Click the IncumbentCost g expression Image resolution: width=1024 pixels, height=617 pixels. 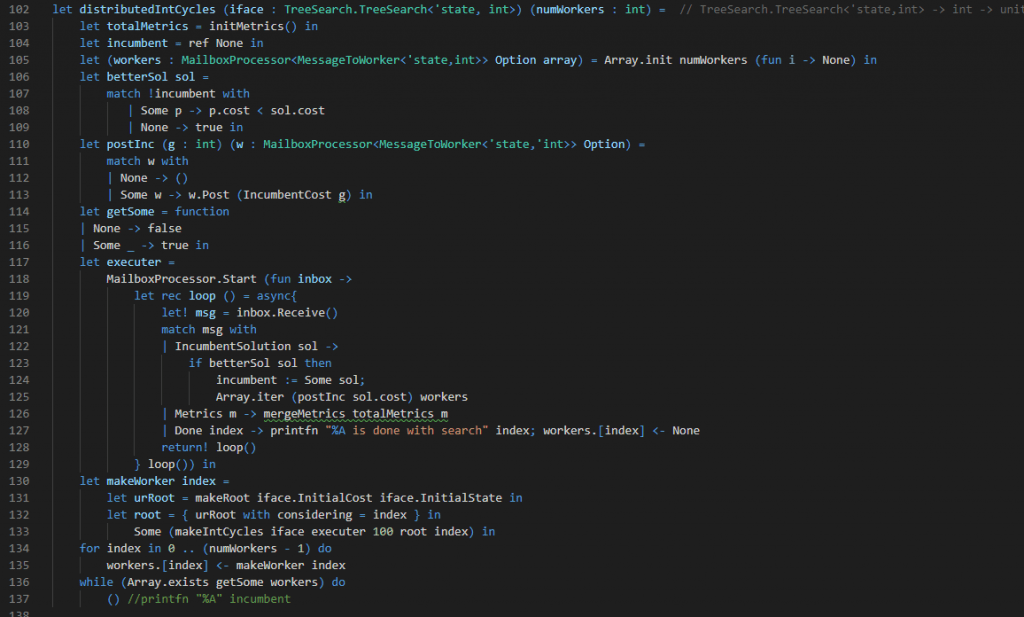296,195
